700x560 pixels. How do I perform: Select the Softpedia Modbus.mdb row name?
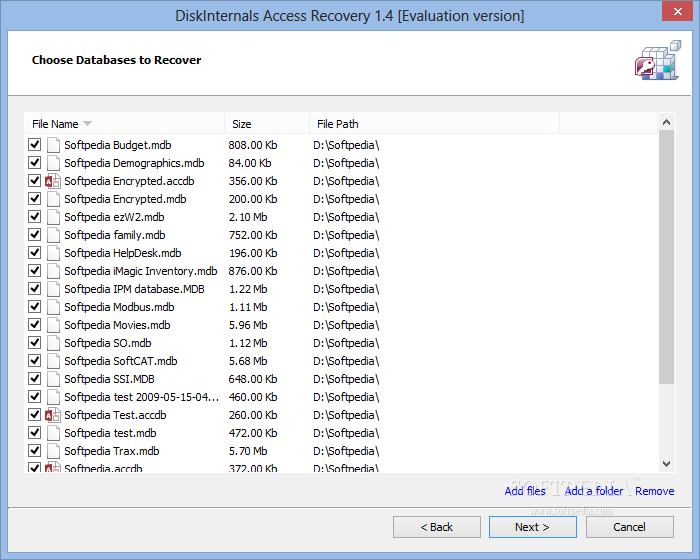click(119, 307)
